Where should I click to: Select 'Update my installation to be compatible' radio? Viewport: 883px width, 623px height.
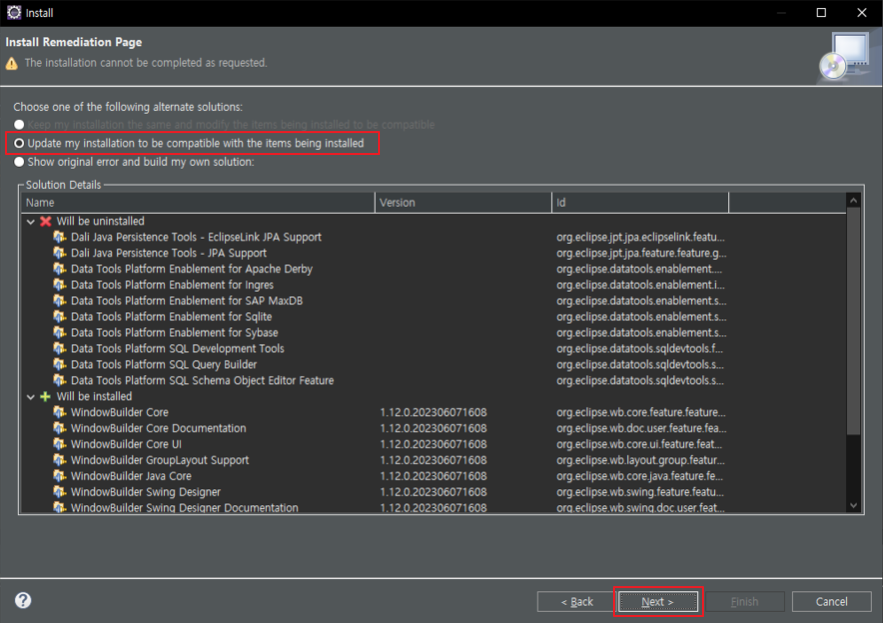(x=19, y=143)
